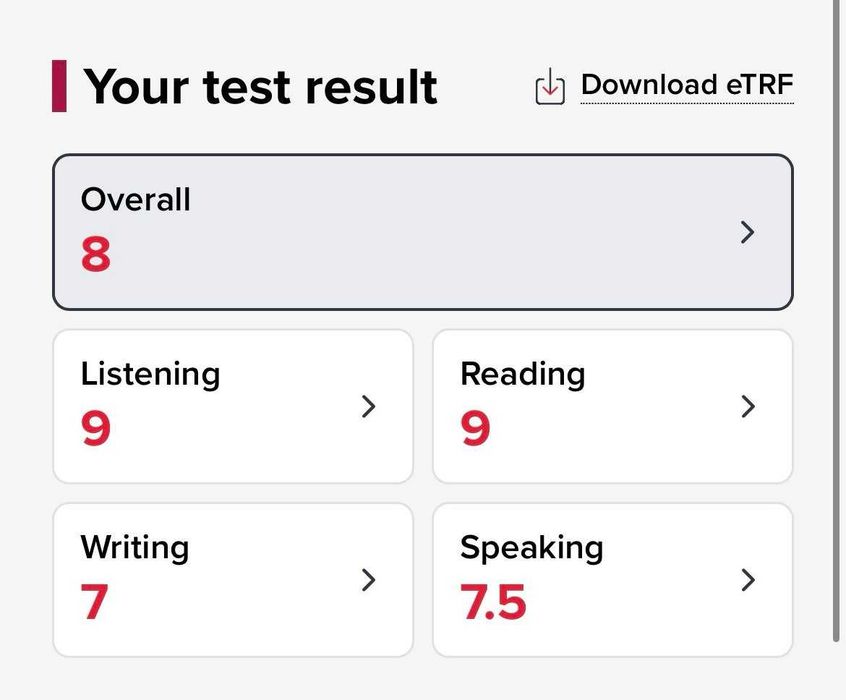The width and height of the screenshot is (846, 700).
Task: Expand Overall score with its chevron arrow
Action: 747,232
